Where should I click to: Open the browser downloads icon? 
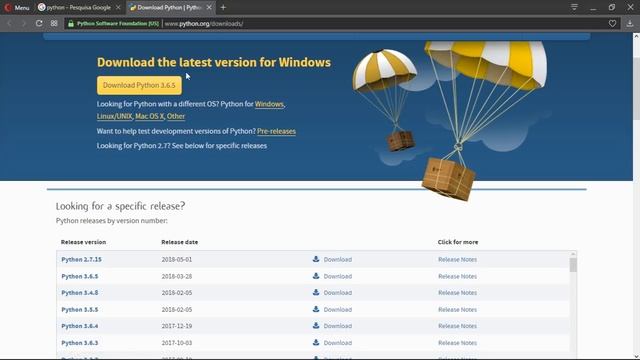(x=630, y=24)
